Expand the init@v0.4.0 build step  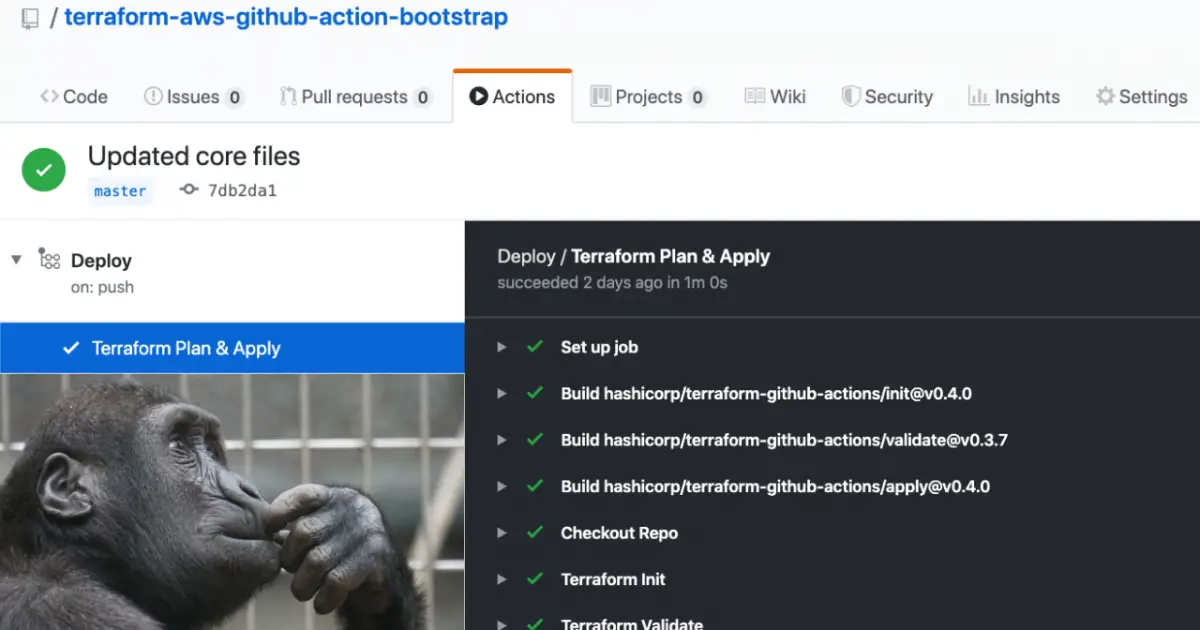click(502, 393)
